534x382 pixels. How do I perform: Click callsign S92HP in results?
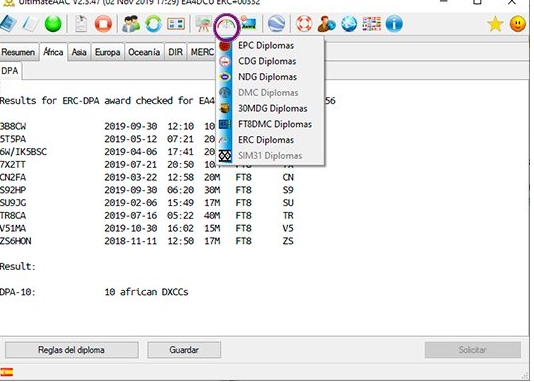(13, 190)
